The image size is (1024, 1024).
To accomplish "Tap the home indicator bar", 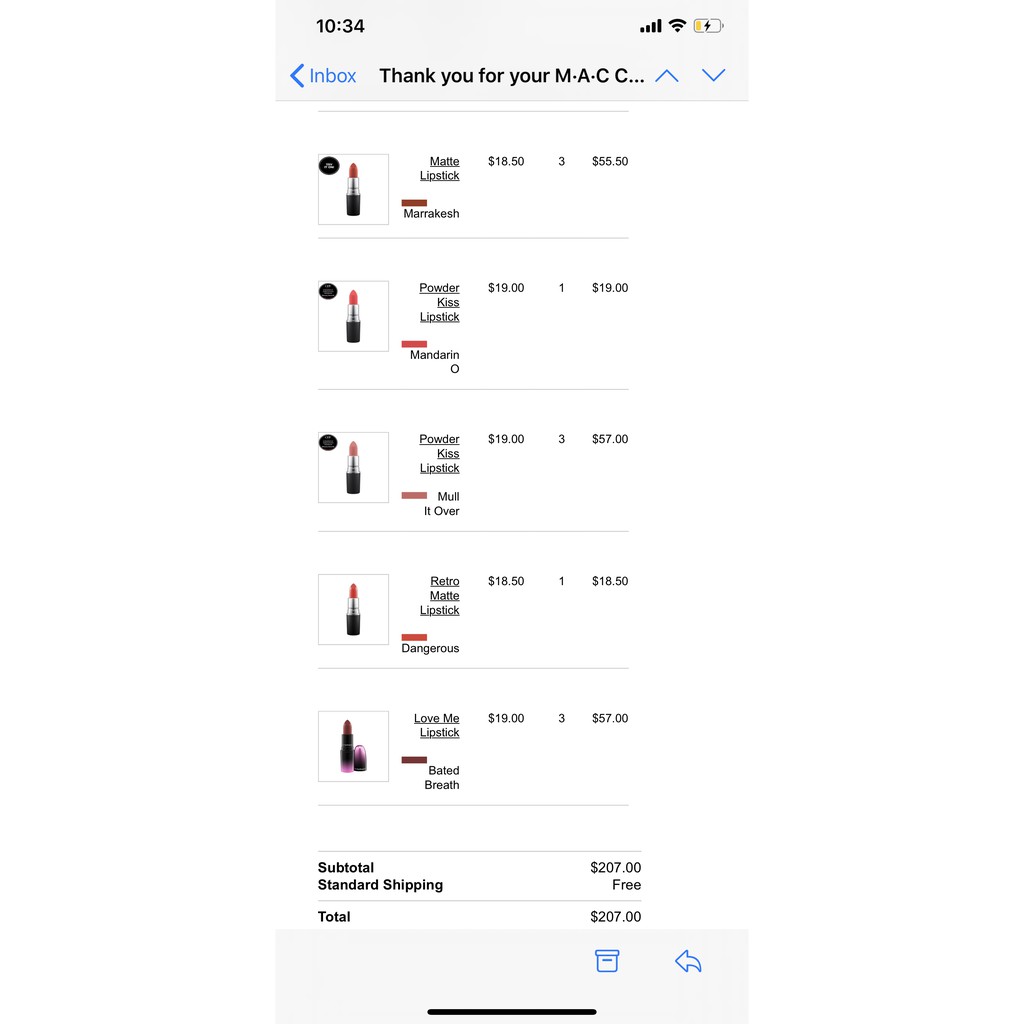I will click(512, 1012).
